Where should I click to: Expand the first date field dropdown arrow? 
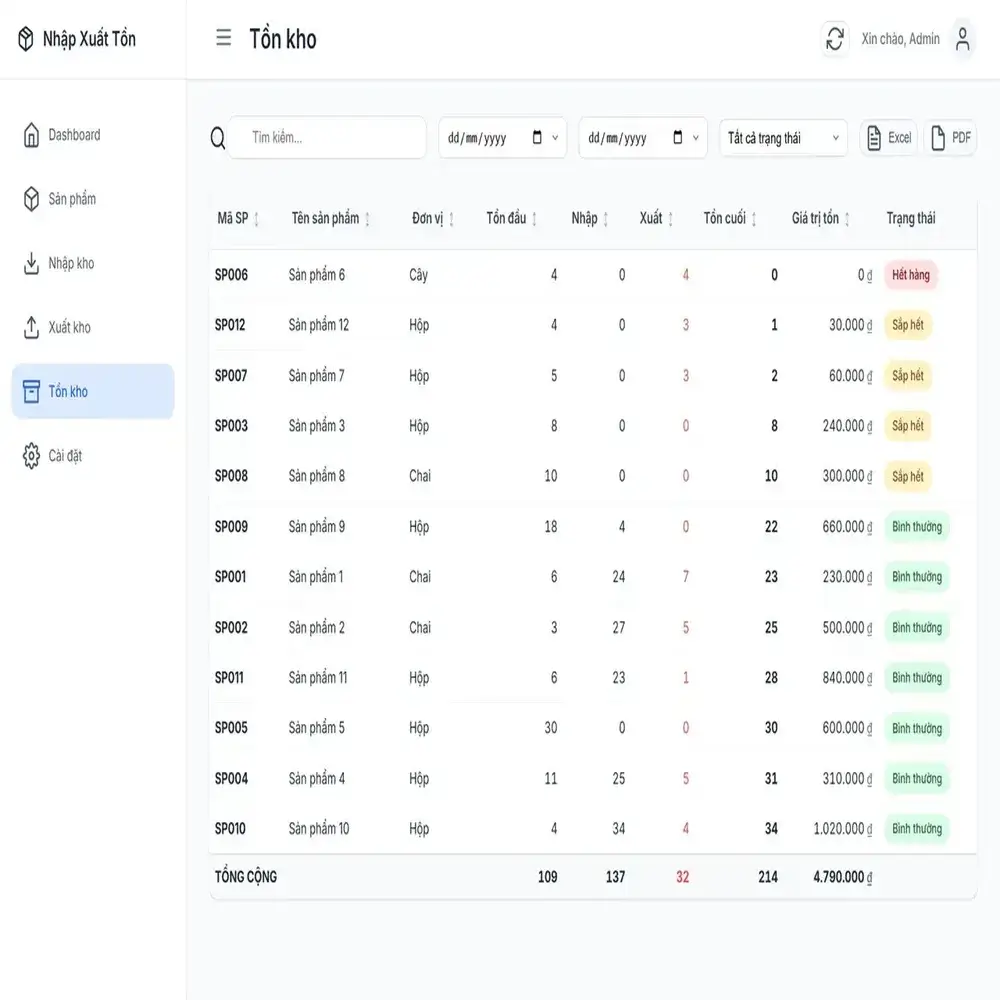555,138
